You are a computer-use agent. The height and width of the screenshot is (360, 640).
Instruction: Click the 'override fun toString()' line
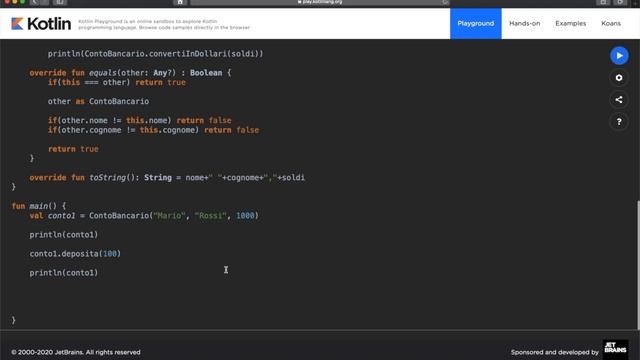tap(167, 178)
